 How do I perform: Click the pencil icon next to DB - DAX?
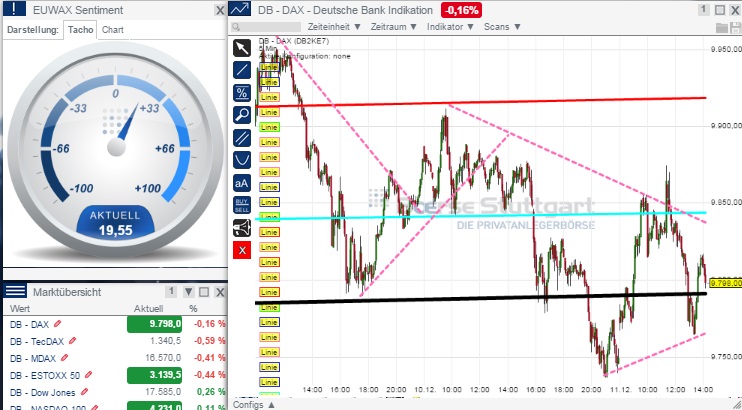coord(58,324)
